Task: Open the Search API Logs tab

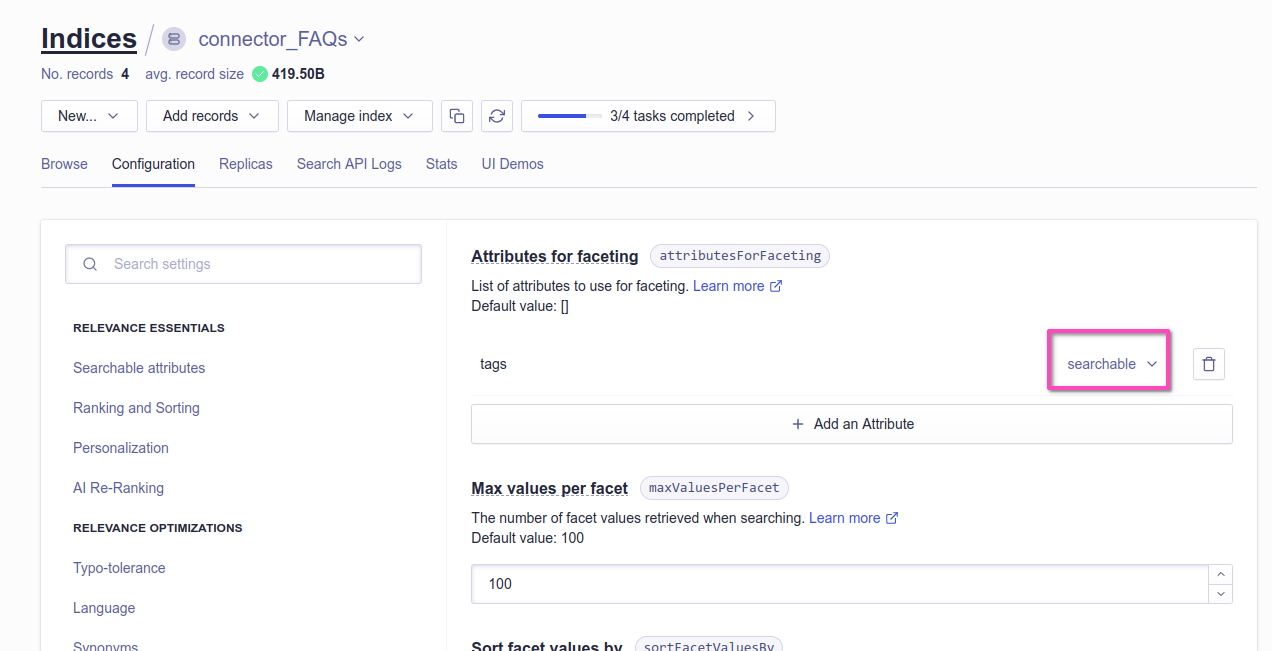Action: (x=349, y=163)
